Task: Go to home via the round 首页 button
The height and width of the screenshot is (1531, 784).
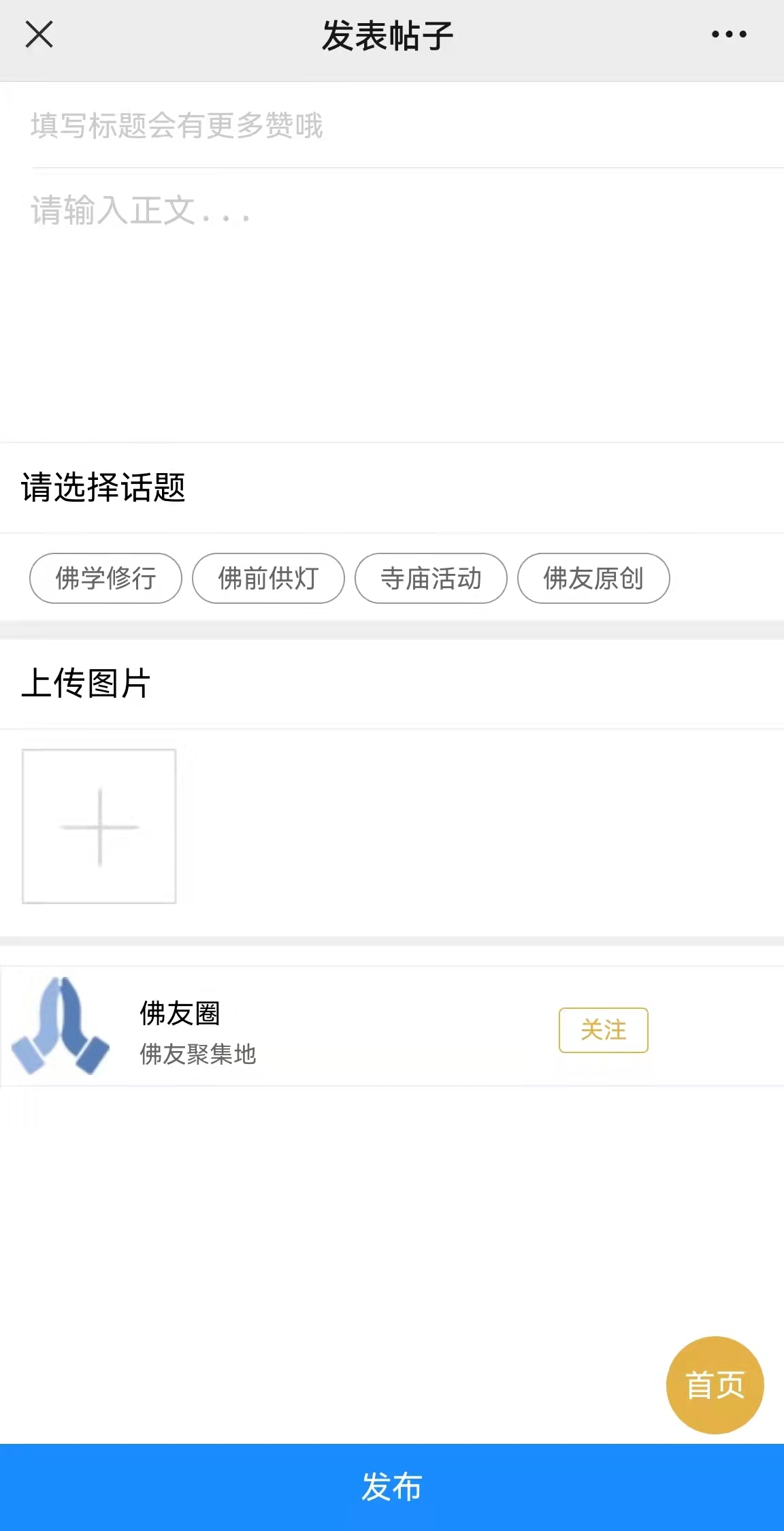Action: [x=715, y=1385]
